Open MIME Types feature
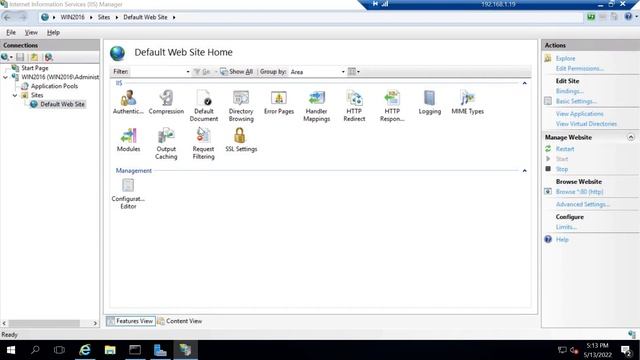Screen dimensions: 640x360 467,102
